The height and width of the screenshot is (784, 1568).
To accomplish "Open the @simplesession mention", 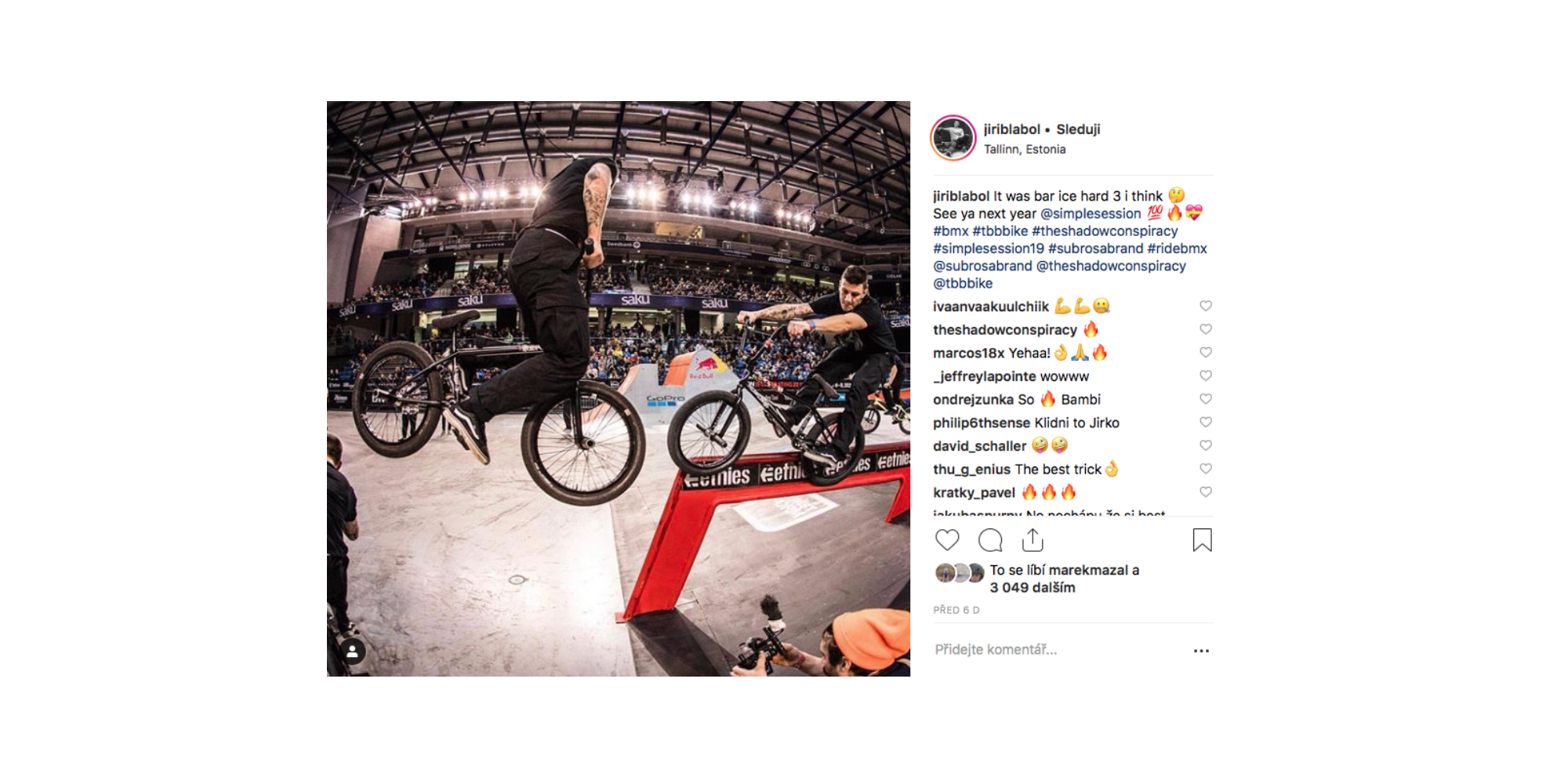I will tap(1091, 213).
